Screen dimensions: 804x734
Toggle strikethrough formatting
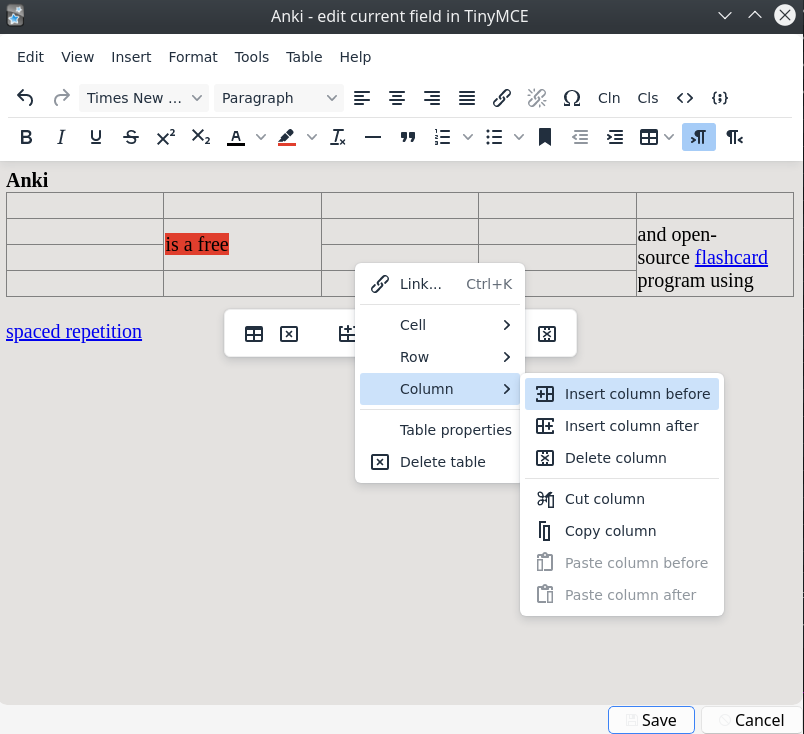(x=131, y=137)
